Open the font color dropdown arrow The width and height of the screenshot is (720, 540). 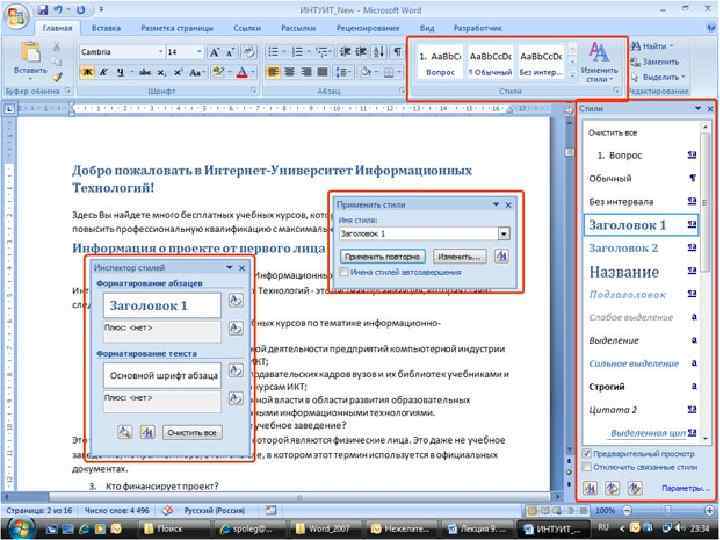click(x=253, y=72)
